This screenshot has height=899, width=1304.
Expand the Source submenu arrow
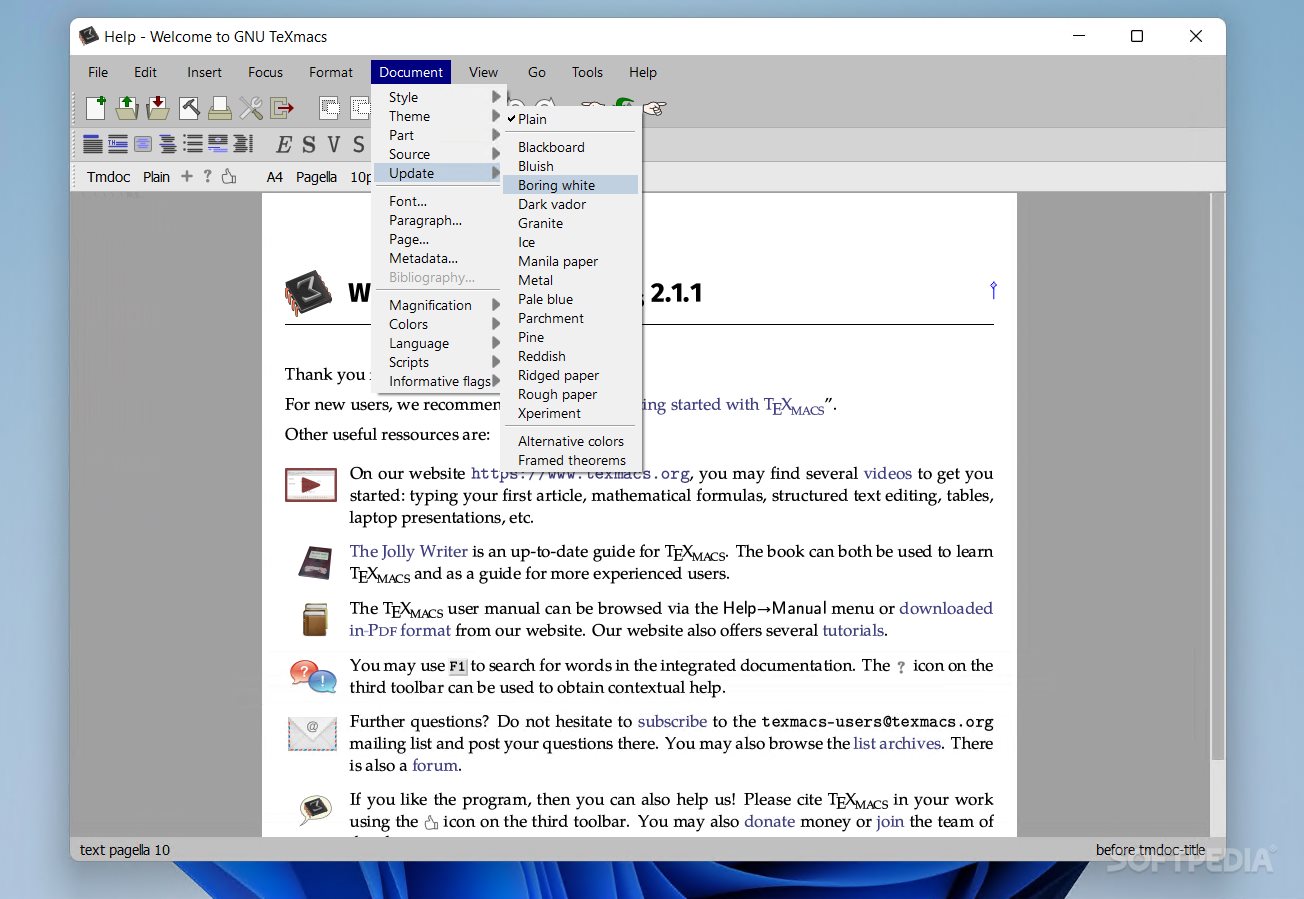click(496, 154)
